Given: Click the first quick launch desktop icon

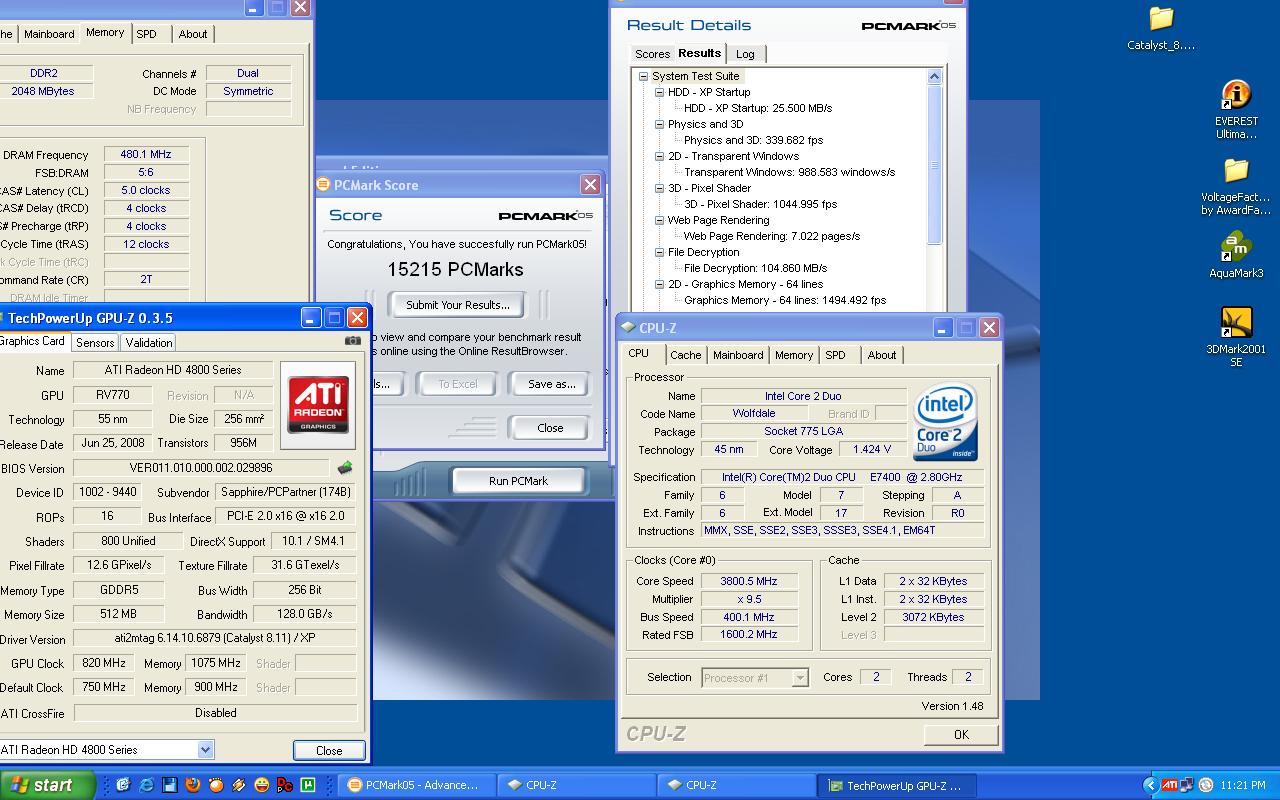Looking at the screenshot, I should click(124, 785).
